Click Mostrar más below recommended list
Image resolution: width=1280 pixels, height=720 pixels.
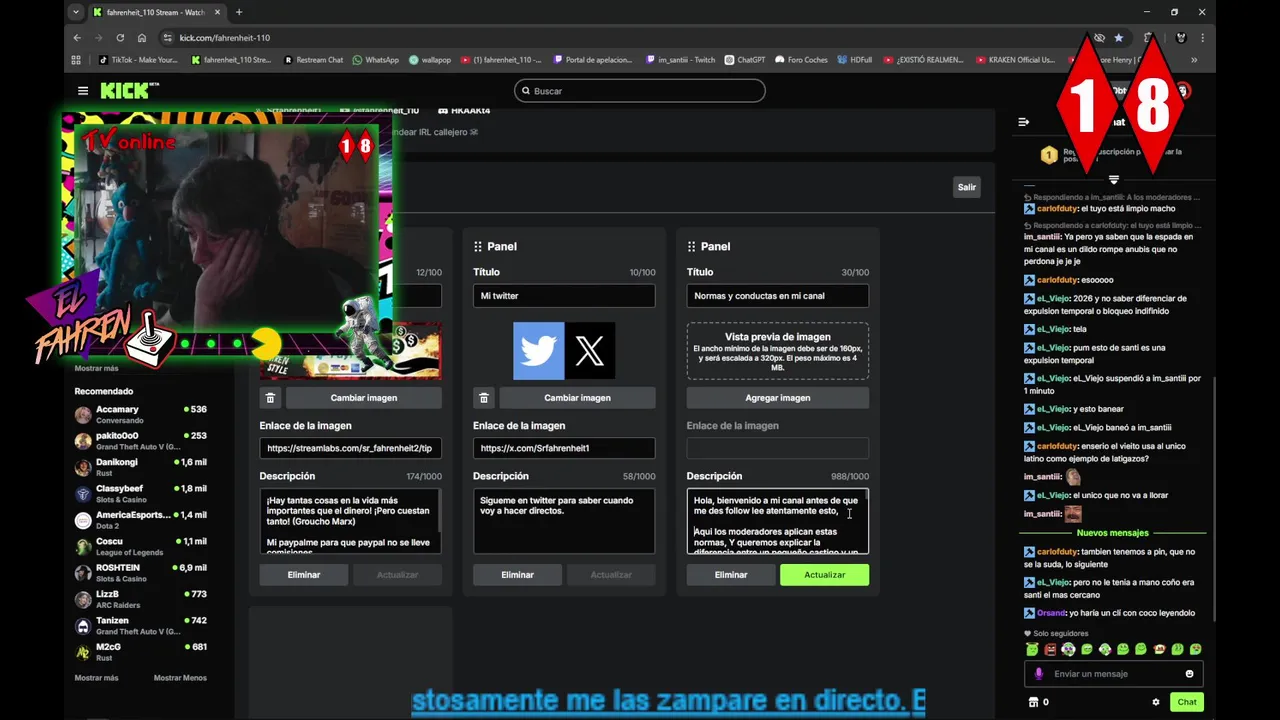coord(96,678)
